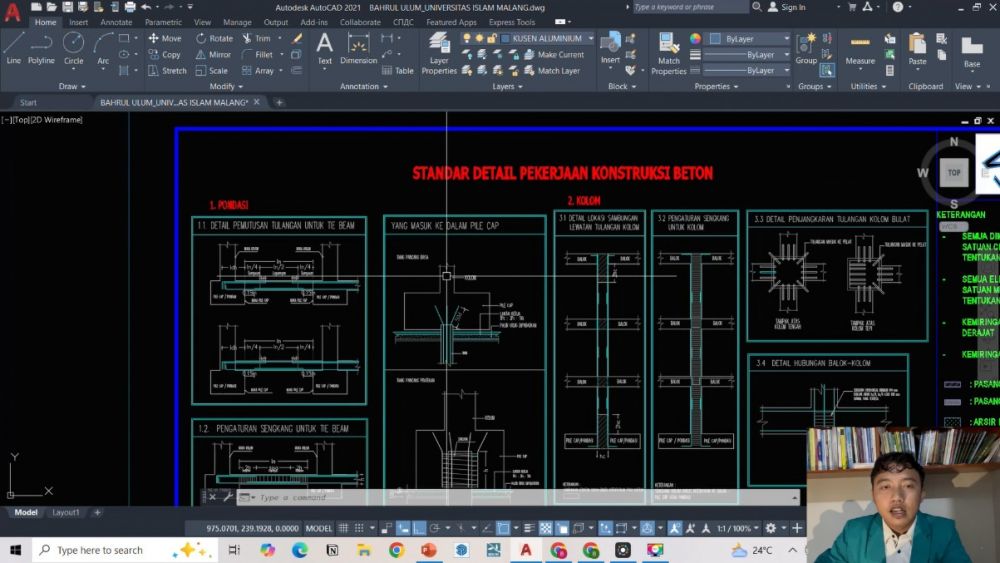Choose the Mirror tool
The width and height of the screenshot is (1000, 563).
point(212,55)
